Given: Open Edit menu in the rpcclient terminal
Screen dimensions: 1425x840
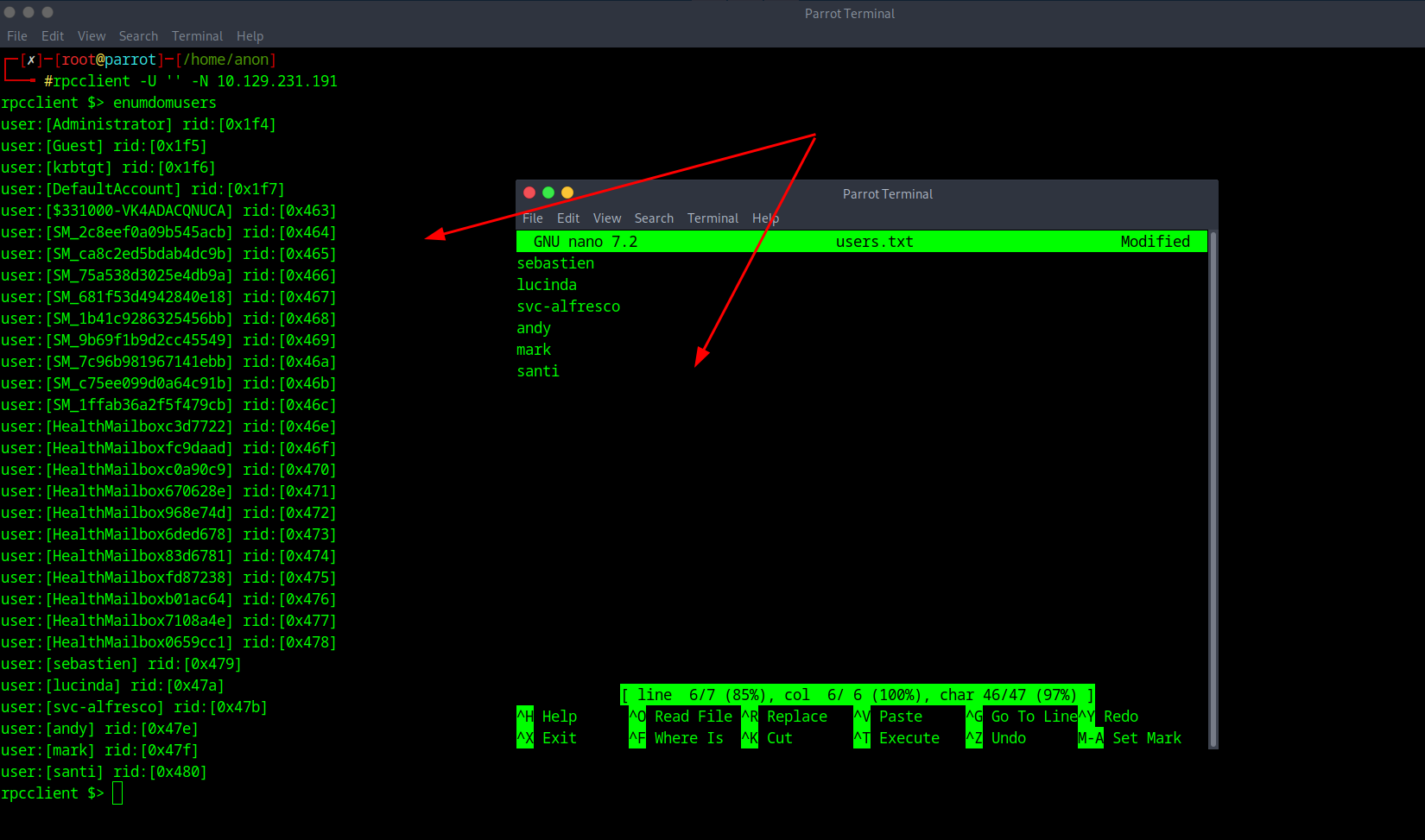Looking at the screenshot, I should tap(53, 36).
